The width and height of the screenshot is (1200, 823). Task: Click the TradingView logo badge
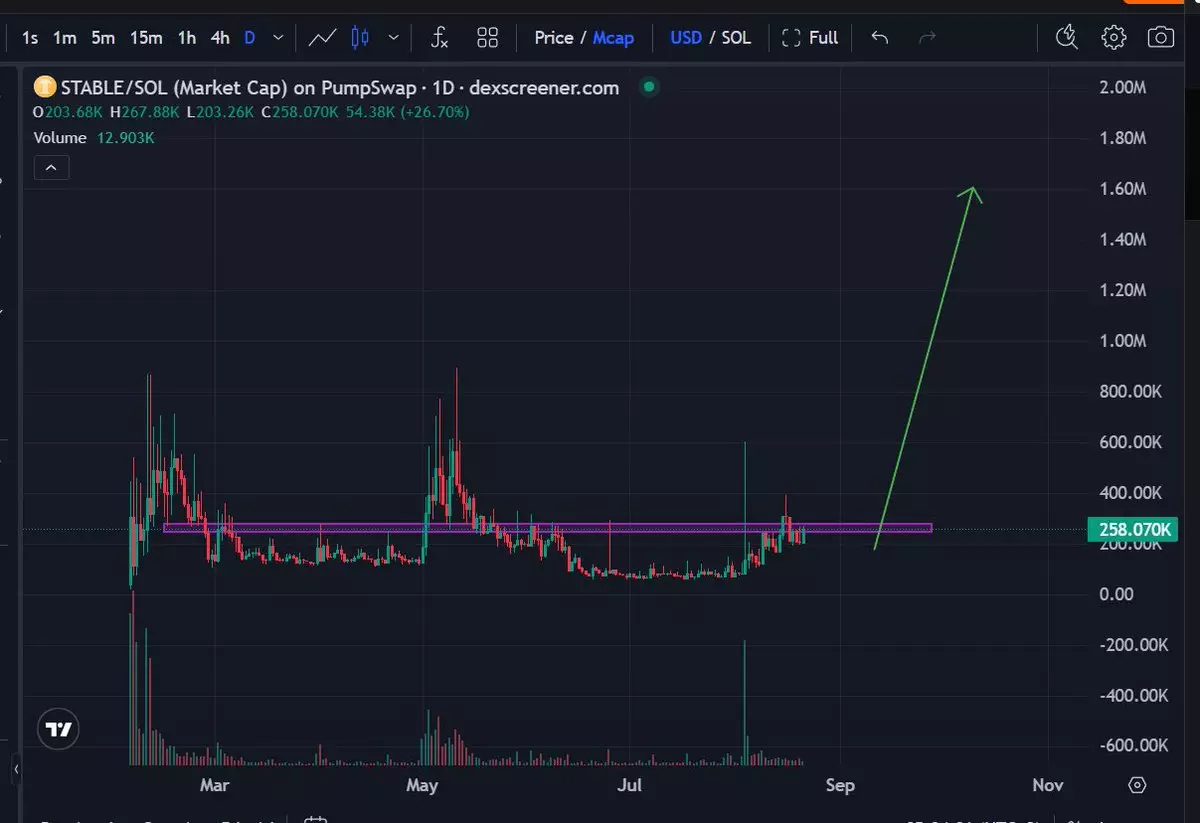point(59,730)
